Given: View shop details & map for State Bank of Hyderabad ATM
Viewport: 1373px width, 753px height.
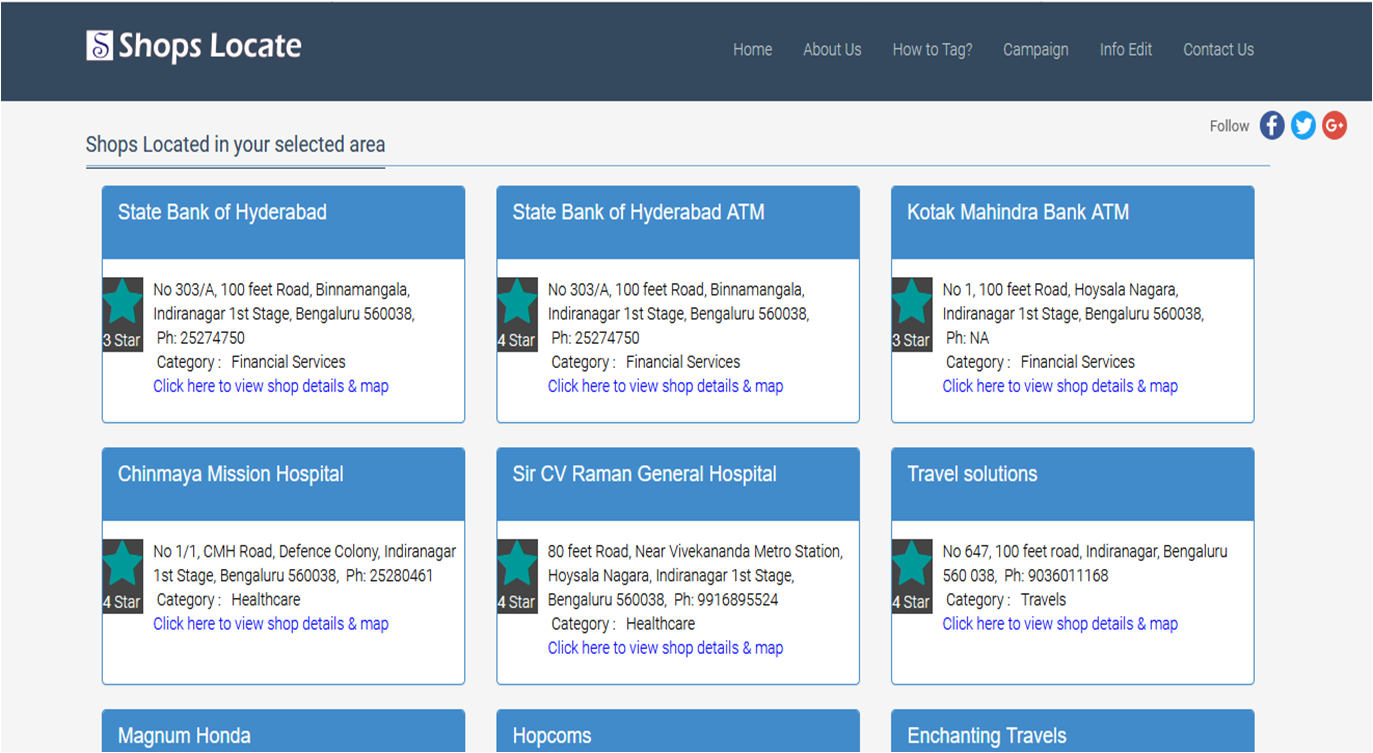Looking at the screenshot, I should coord(666,386).
